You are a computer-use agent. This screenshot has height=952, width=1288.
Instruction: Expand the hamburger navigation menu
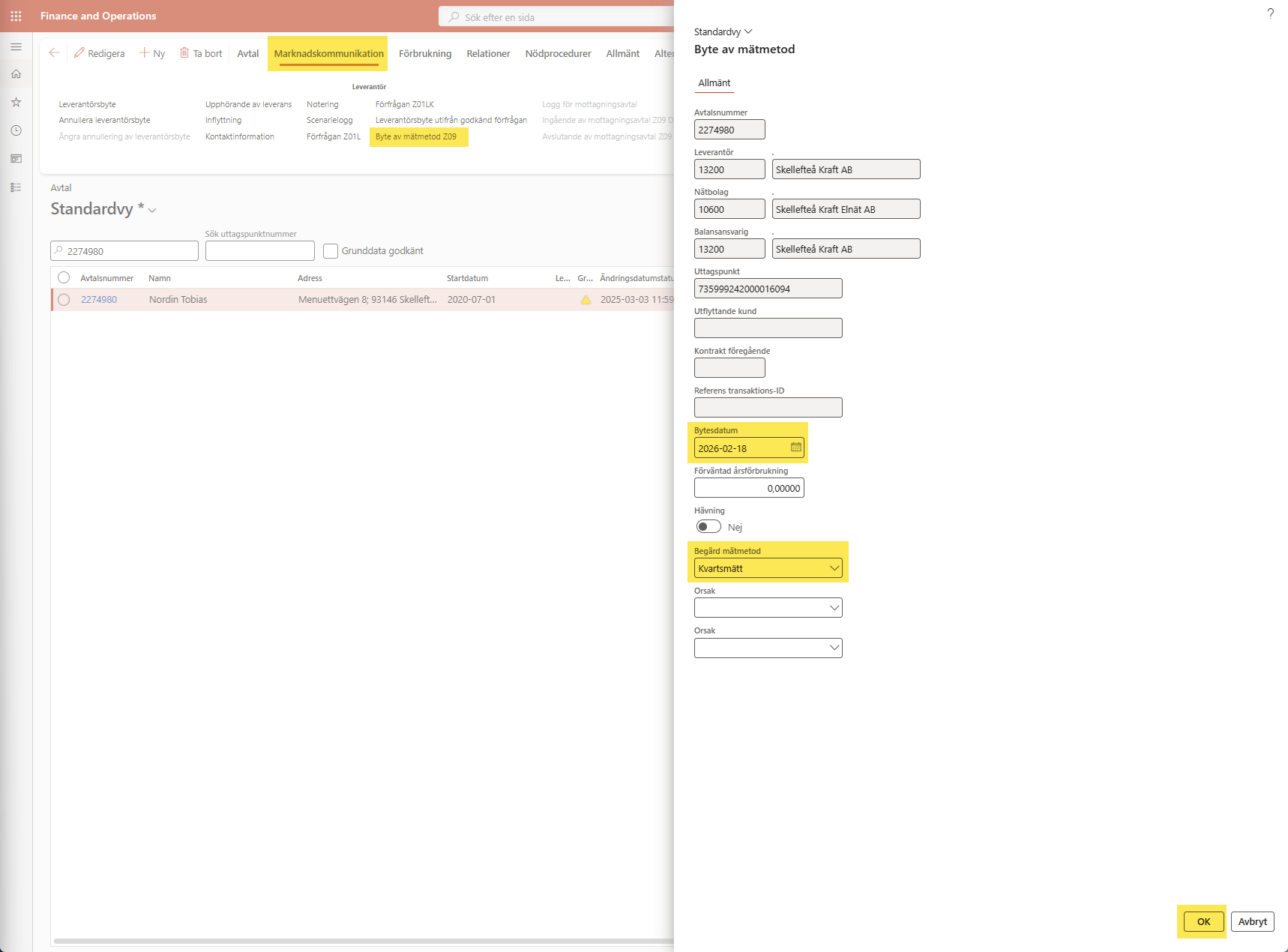tap(16, 47)
